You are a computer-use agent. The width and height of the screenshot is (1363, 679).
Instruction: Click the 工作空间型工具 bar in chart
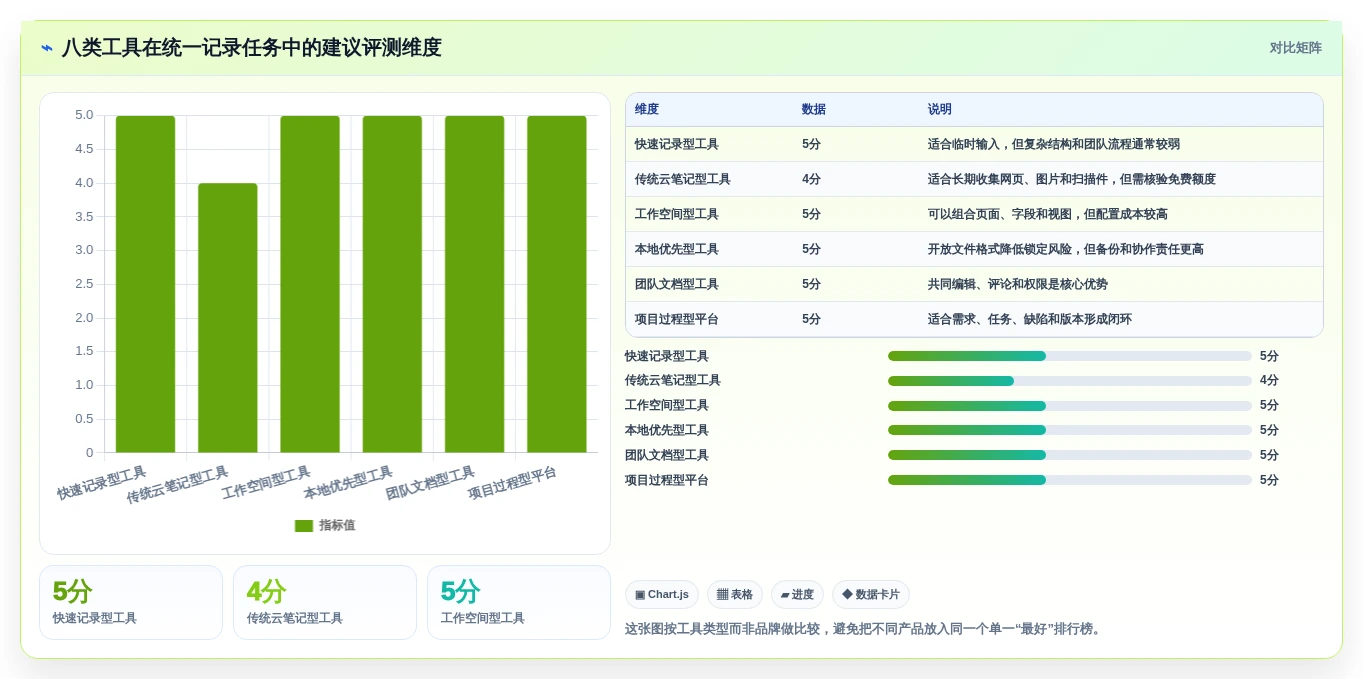click(x=310, y=284)
